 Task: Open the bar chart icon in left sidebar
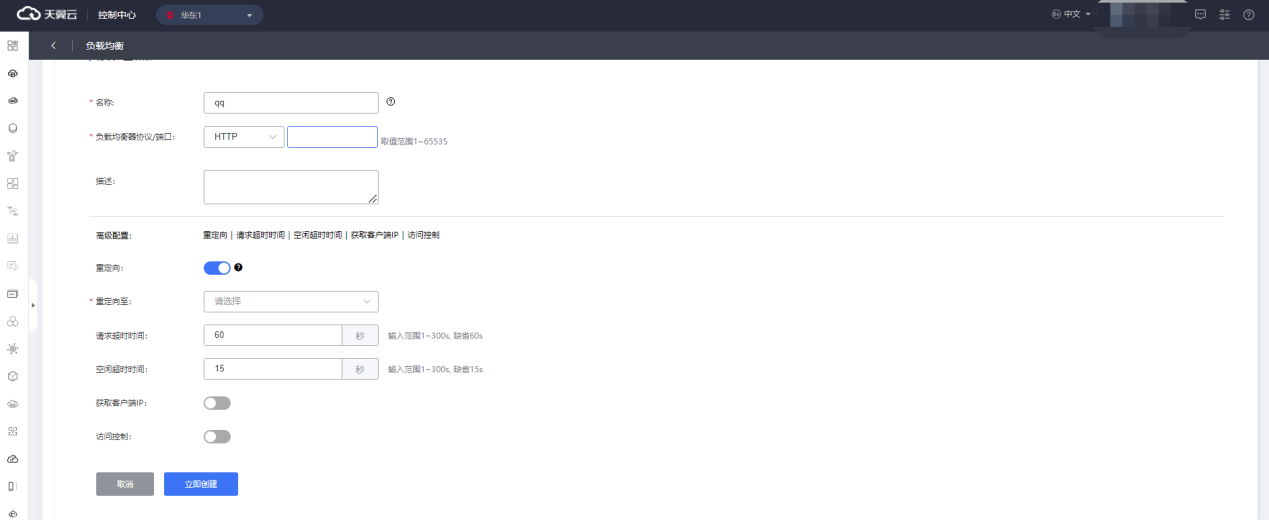pyautogui.click(x=12, y=239)
